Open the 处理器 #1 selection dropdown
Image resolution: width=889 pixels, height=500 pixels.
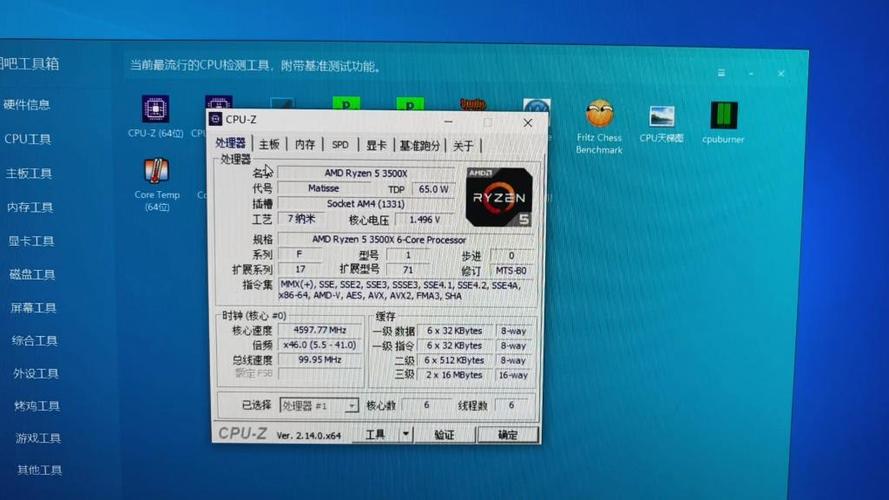[x=319, y=405]
